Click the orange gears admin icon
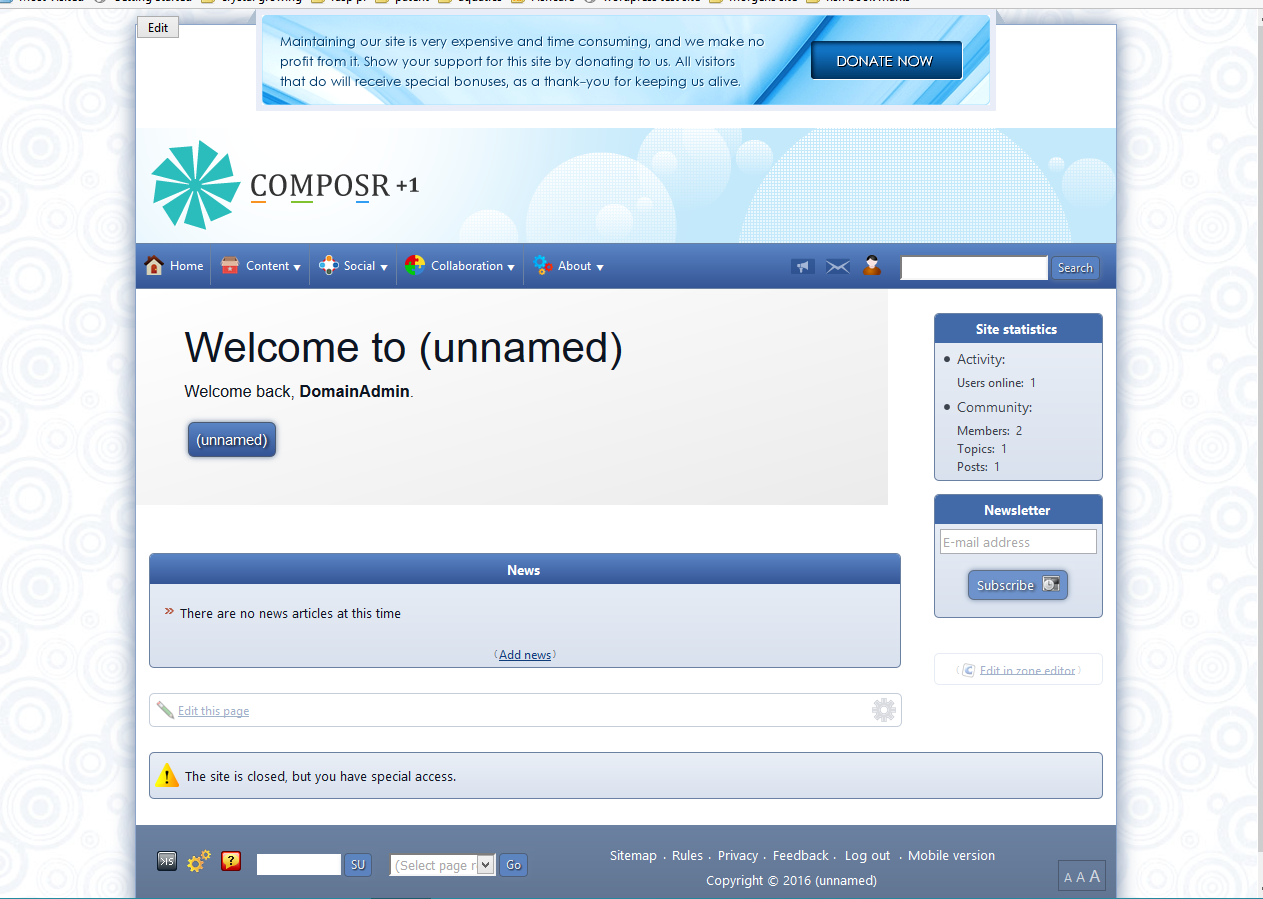Viewport: 1263px width, 899px height. [199, 862]
